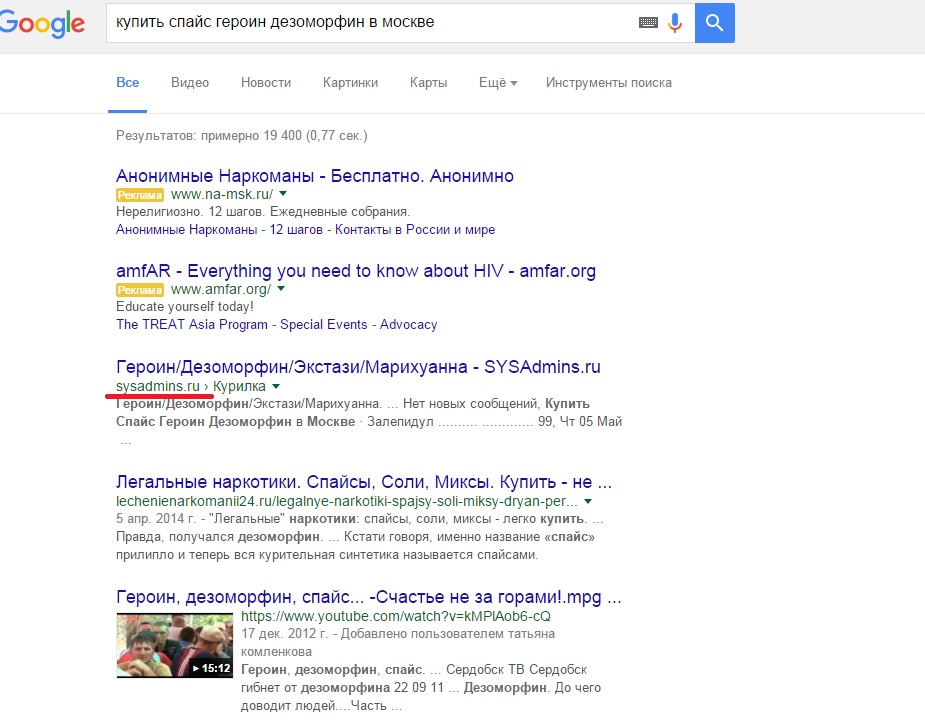925x722 pixels.
Task: Expand arrow next to www.amfar.org
Action: coord(281,288)
